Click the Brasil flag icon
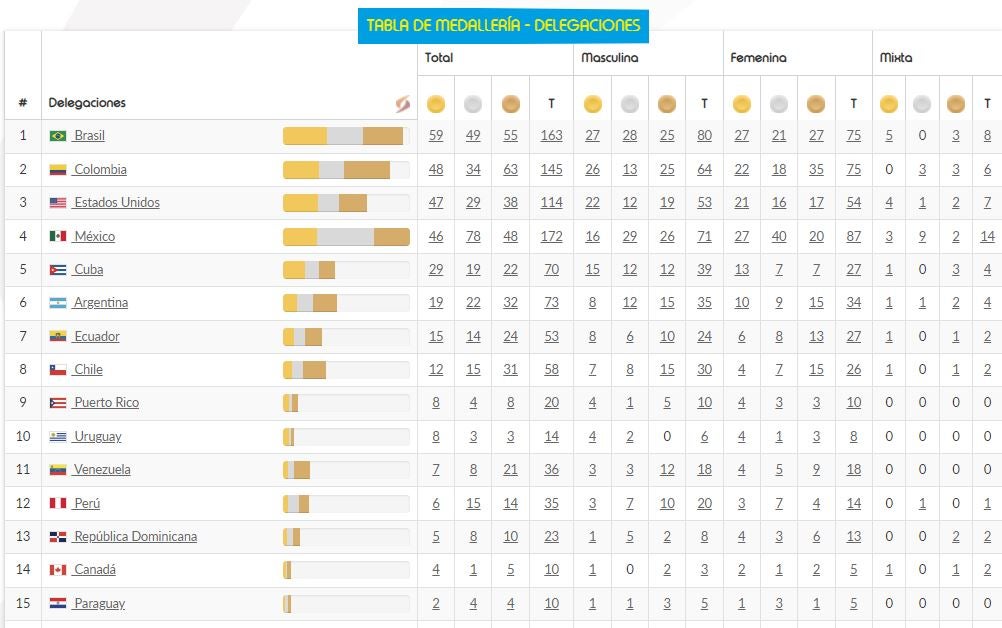This screenshot has width=1002, height=628. [58, 136]
